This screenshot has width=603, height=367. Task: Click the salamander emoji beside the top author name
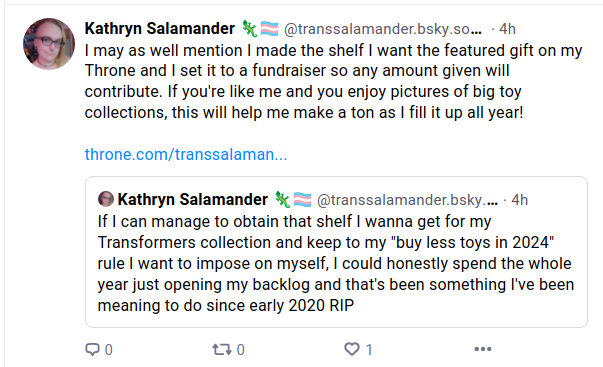[249, 29]
